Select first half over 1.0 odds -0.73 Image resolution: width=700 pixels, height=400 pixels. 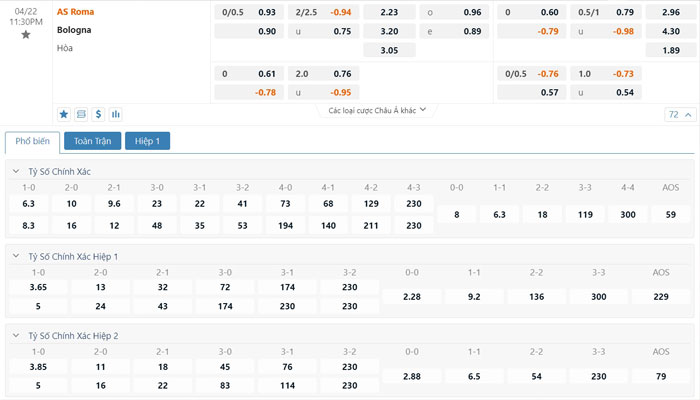606,74
